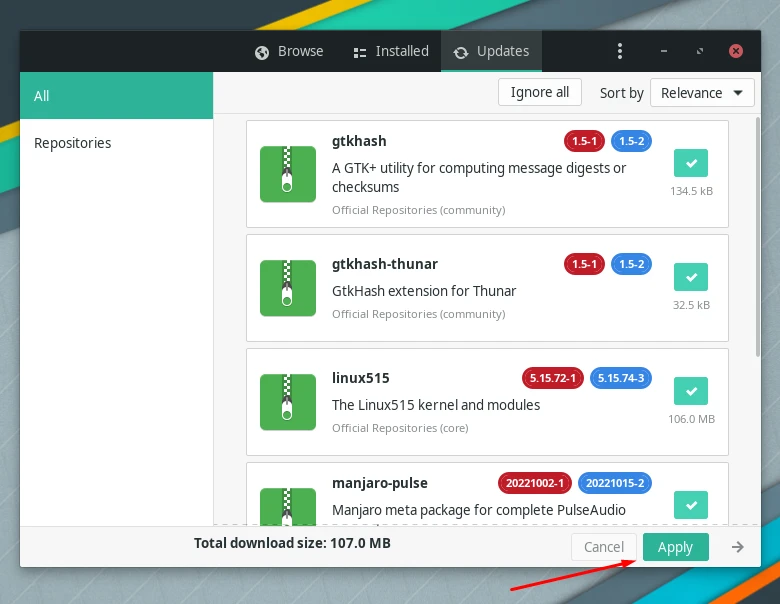Uncheck the gtkhash update checkbox
Viewport: 780px width, 604px height.
click(x=691, y=163)
